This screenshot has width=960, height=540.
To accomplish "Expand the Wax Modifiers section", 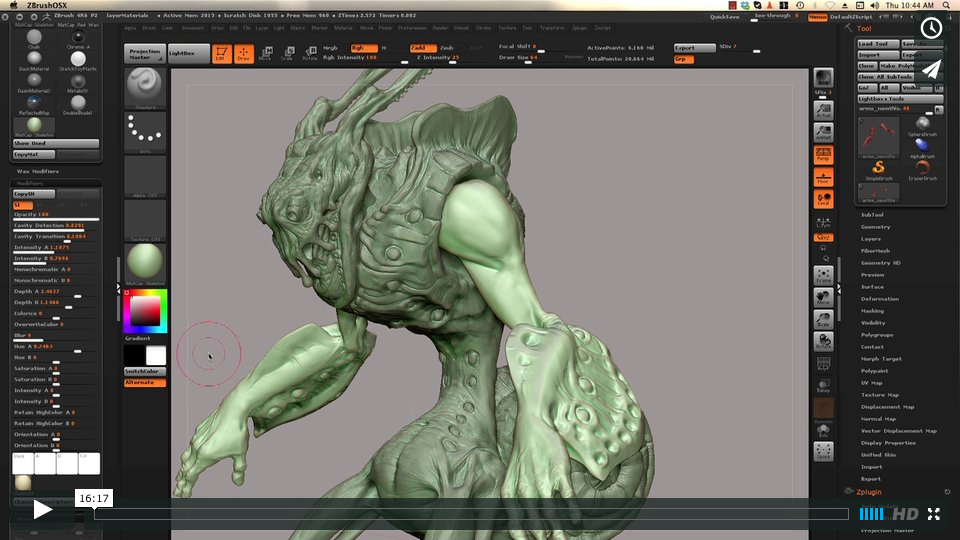I will click(38, 171).
